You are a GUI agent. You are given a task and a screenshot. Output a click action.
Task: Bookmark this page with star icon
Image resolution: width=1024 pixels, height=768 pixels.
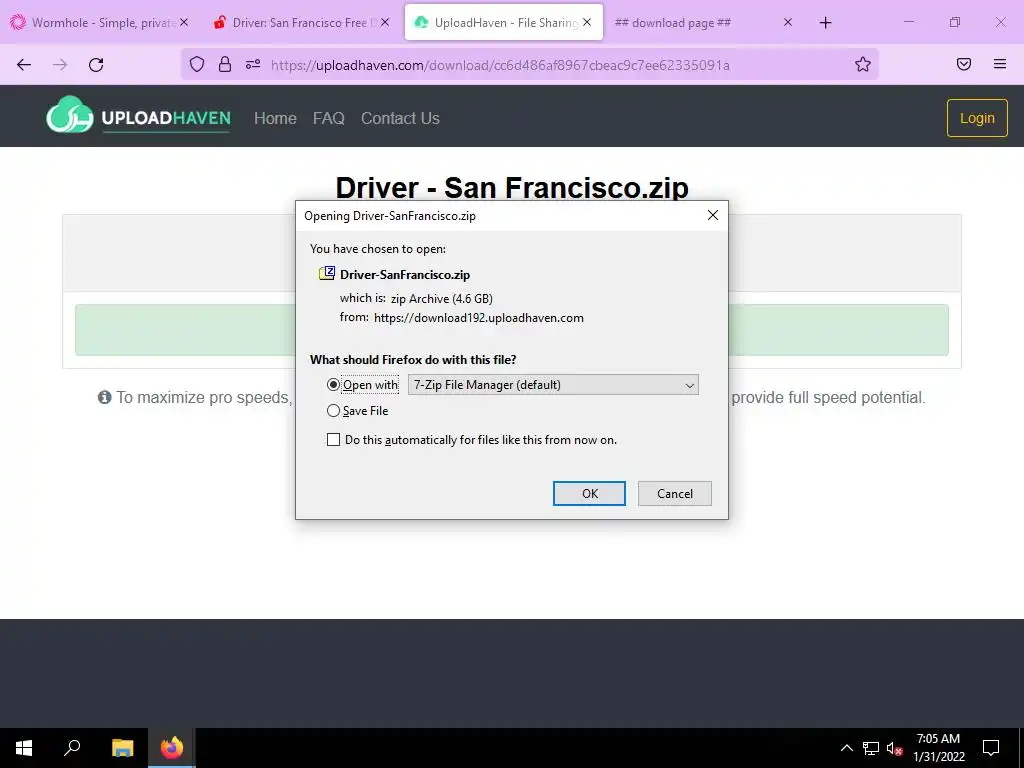863,64
